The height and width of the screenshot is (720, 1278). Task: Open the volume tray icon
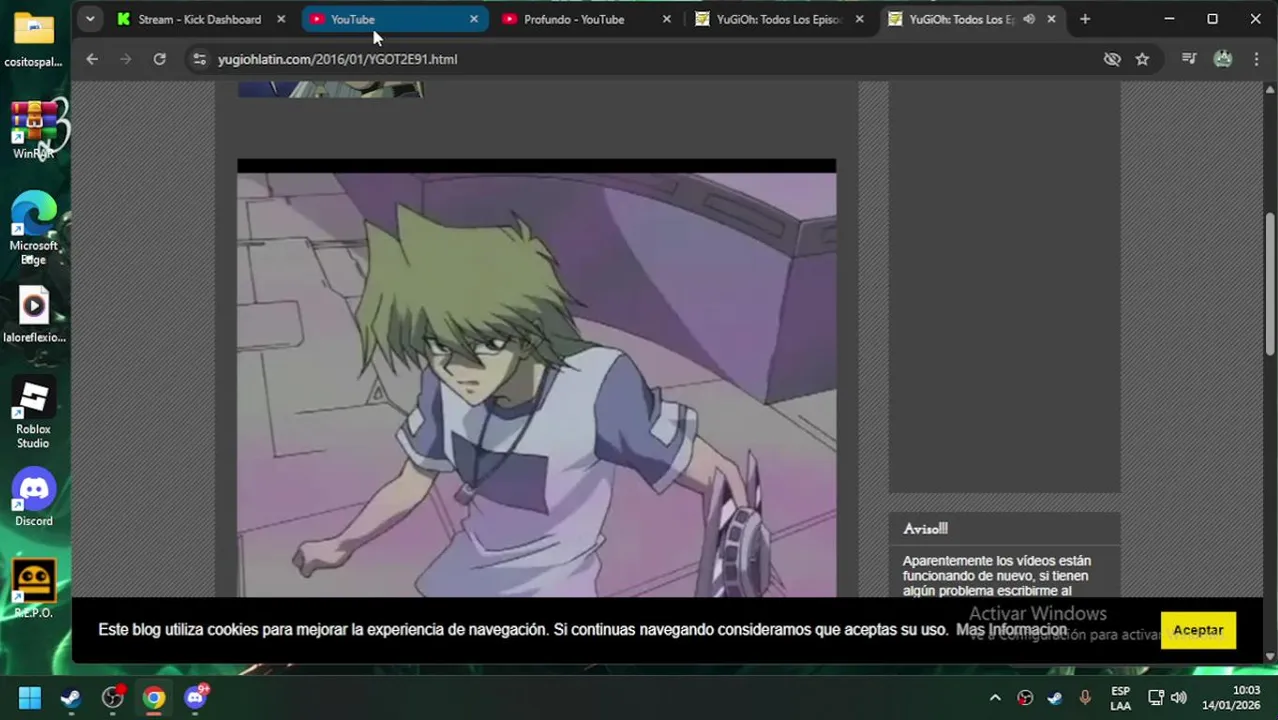(1179, 698)
